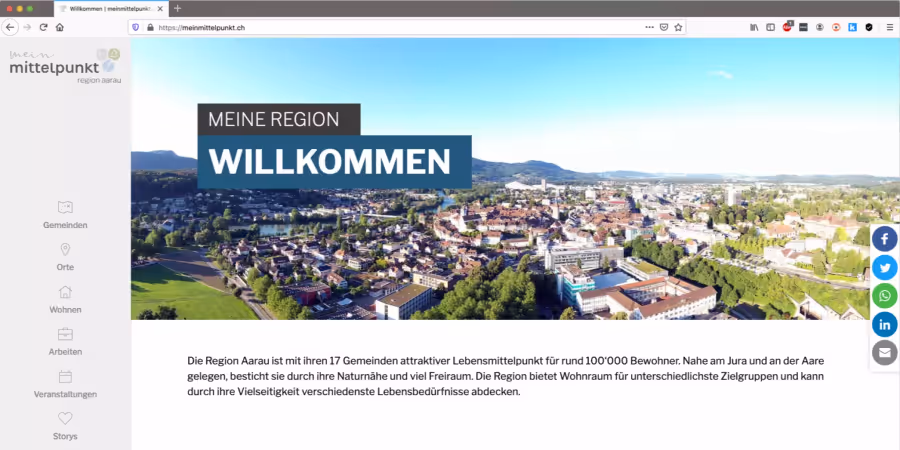Share page on Twitter
This screenshot has width=900, height=450.
pyautogui.click(x=885, y=267)
